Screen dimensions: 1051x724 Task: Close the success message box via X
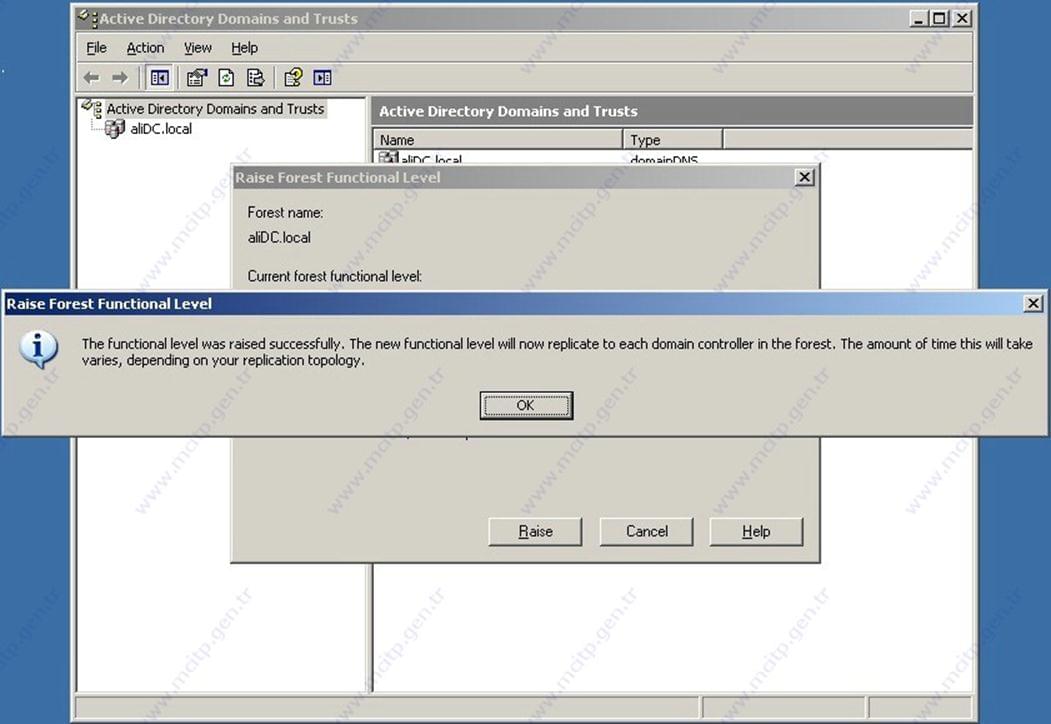[1034, 304]
